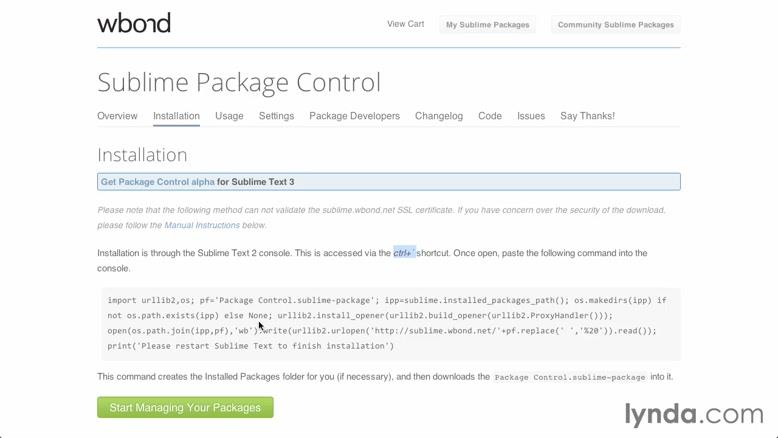Click the Sublime Package Control page heading
778x438 pixels.
(239, 82)
